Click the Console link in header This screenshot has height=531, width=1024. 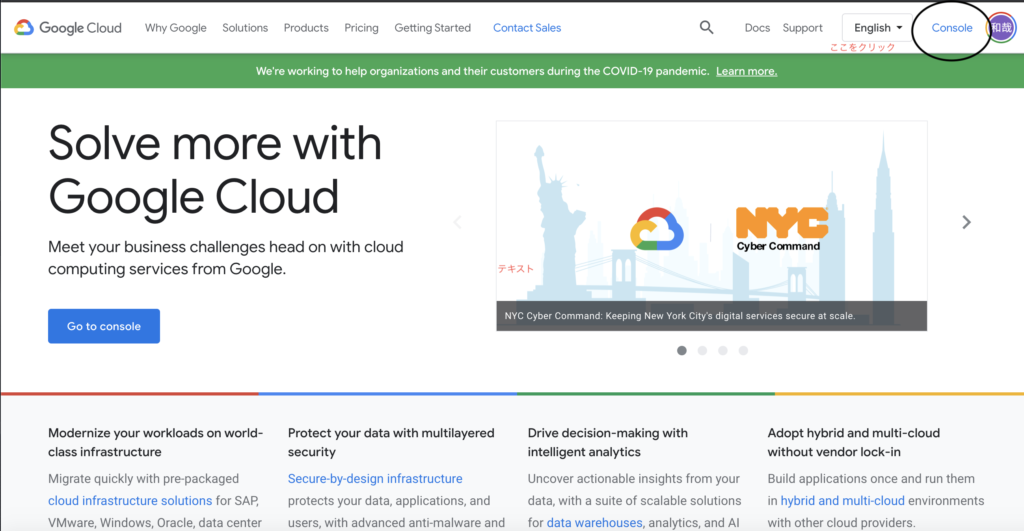tap(952, 27)
